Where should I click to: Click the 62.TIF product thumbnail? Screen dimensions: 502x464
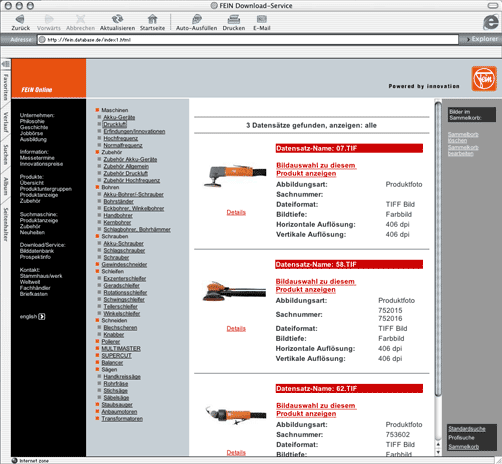tap(236, 415)
